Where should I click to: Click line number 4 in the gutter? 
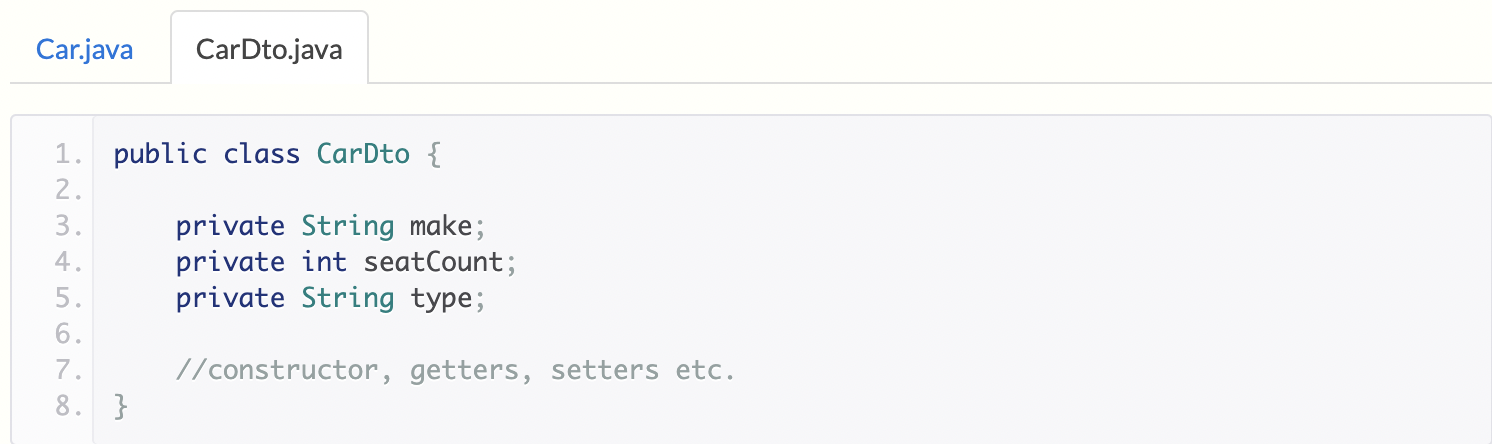point(69,262)
